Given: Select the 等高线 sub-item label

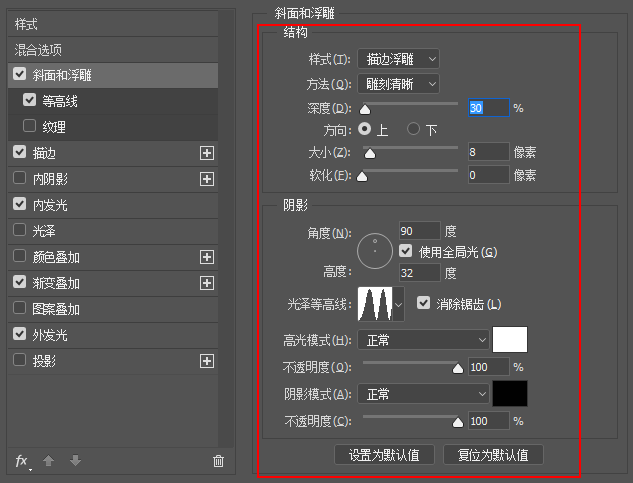Looking at the screenshot, I should (x=60, y=101).
